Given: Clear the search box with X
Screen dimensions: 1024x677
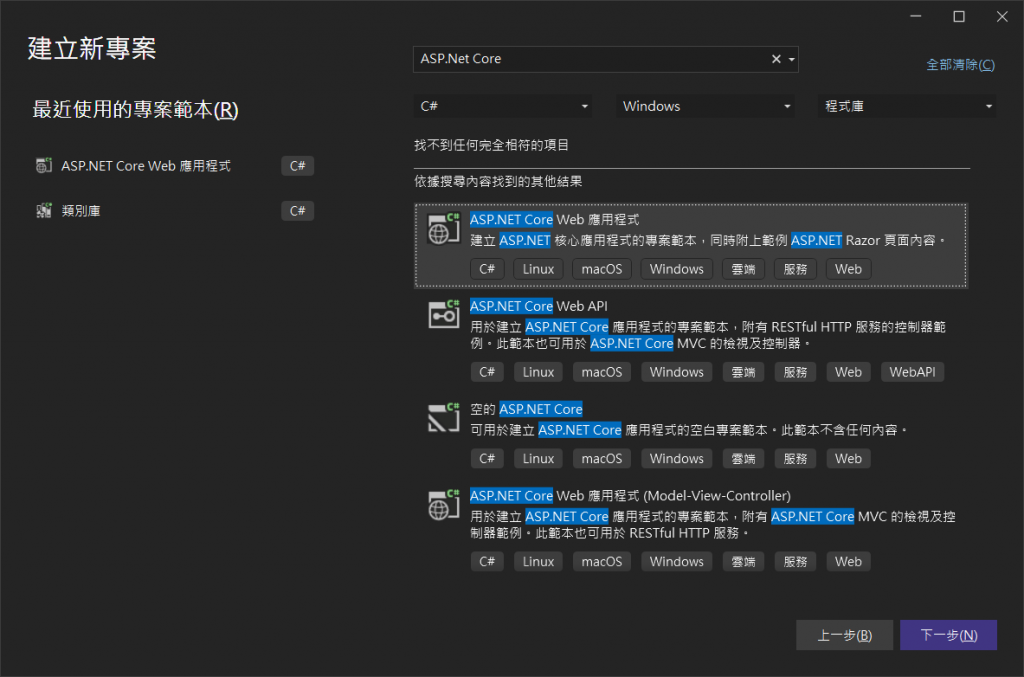Looking at the screenshot, I should 776,59.
